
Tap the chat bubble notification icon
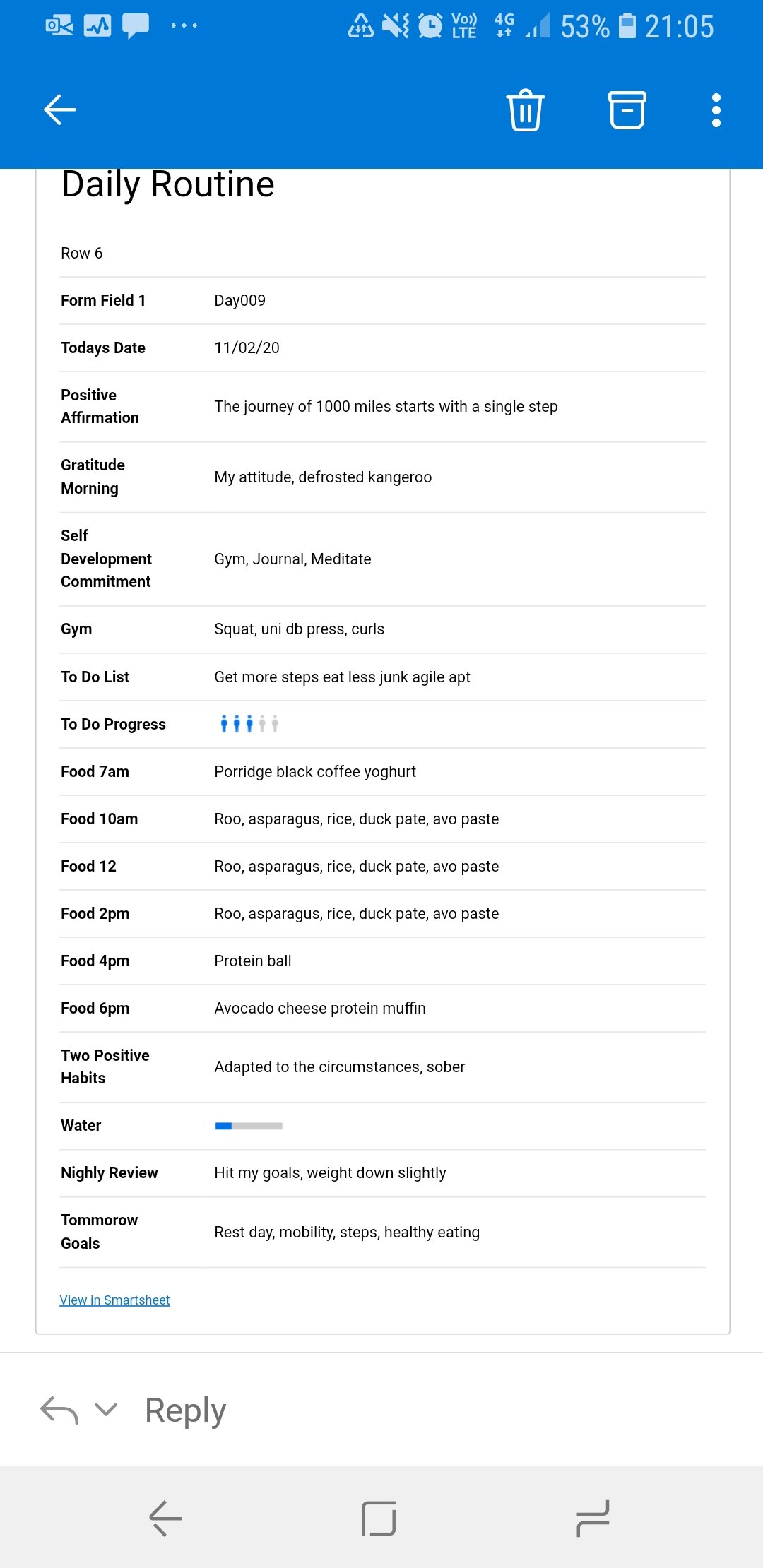point(135,26)
